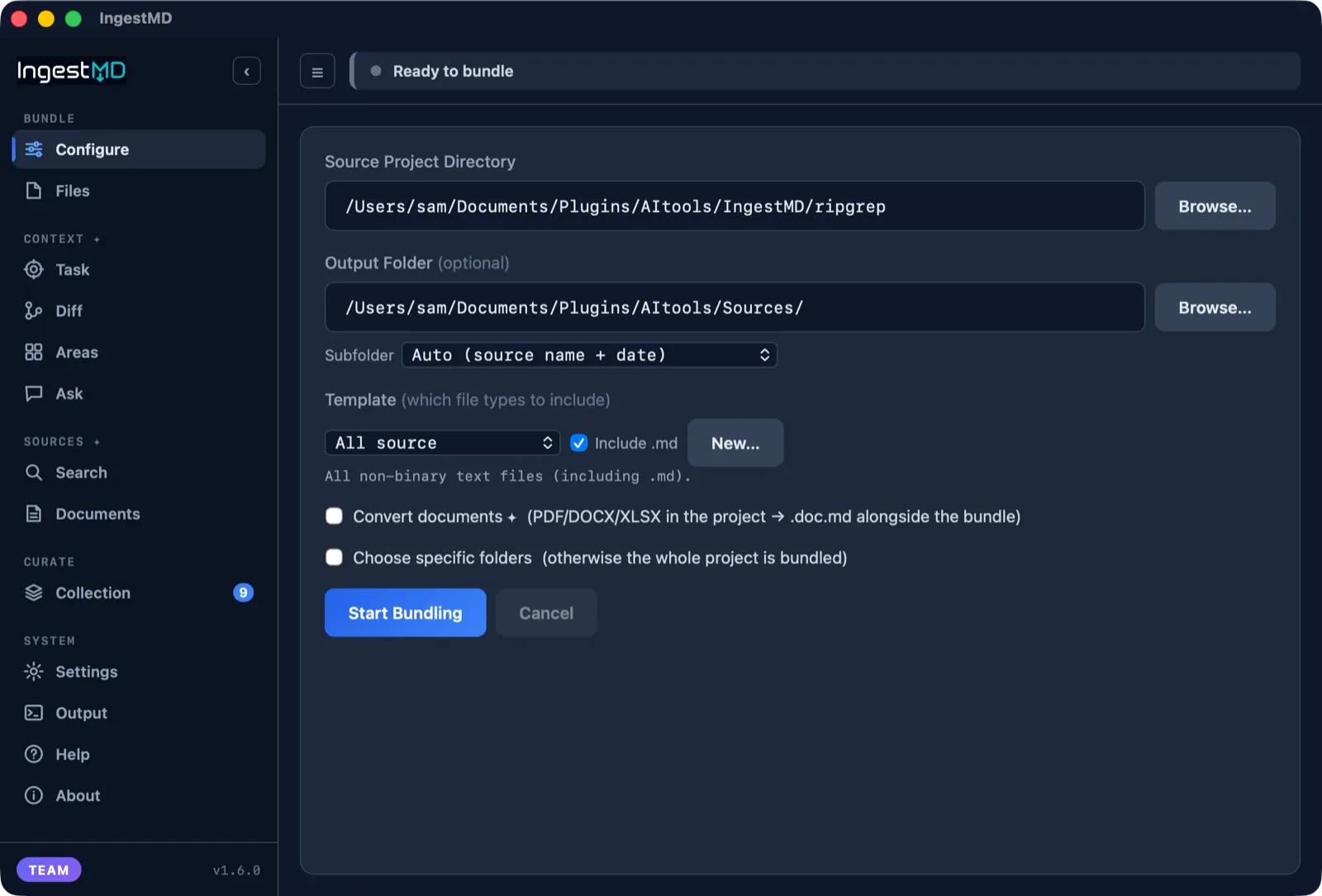Click the Source Project Directory path field

735,206
